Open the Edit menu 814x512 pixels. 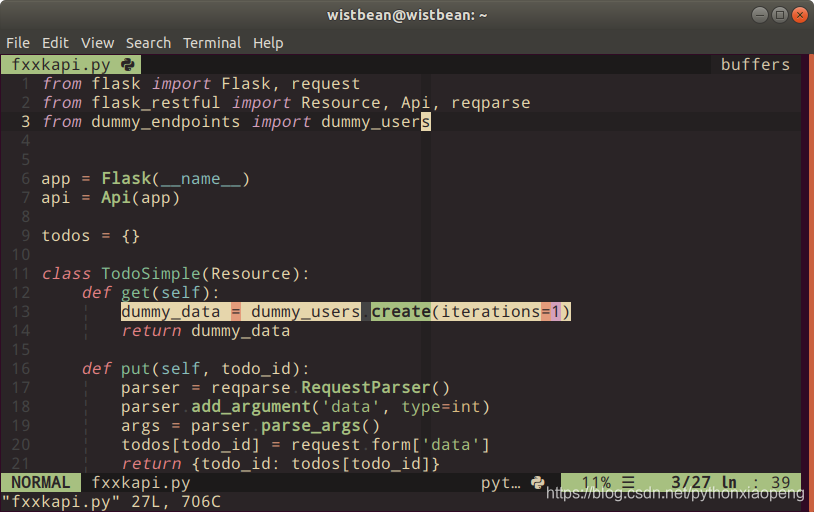(x=55, y=43)
